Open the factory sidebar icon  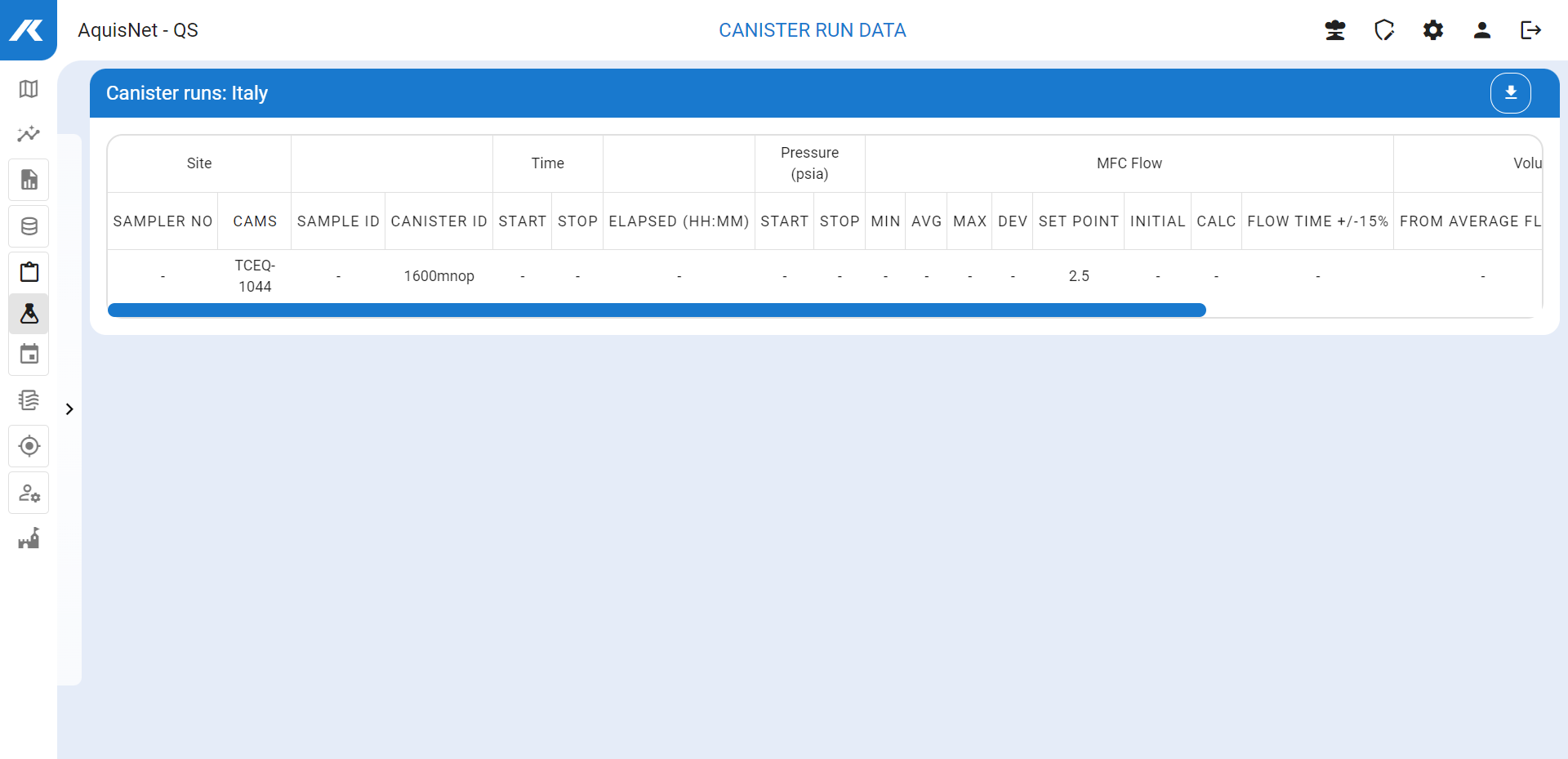pos(29,538)
